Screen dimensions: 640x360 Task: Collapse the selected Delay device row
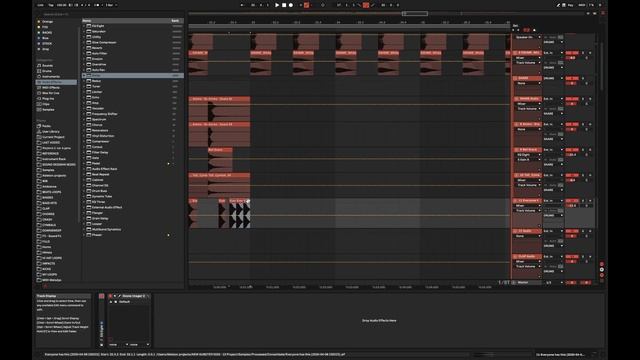84,76
